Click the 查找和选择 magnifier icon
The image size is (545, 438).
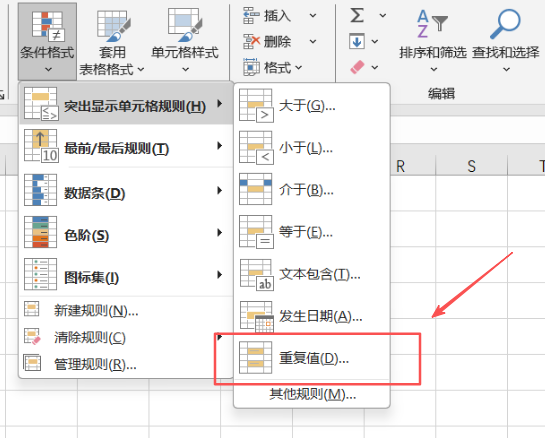click(505, 24)
